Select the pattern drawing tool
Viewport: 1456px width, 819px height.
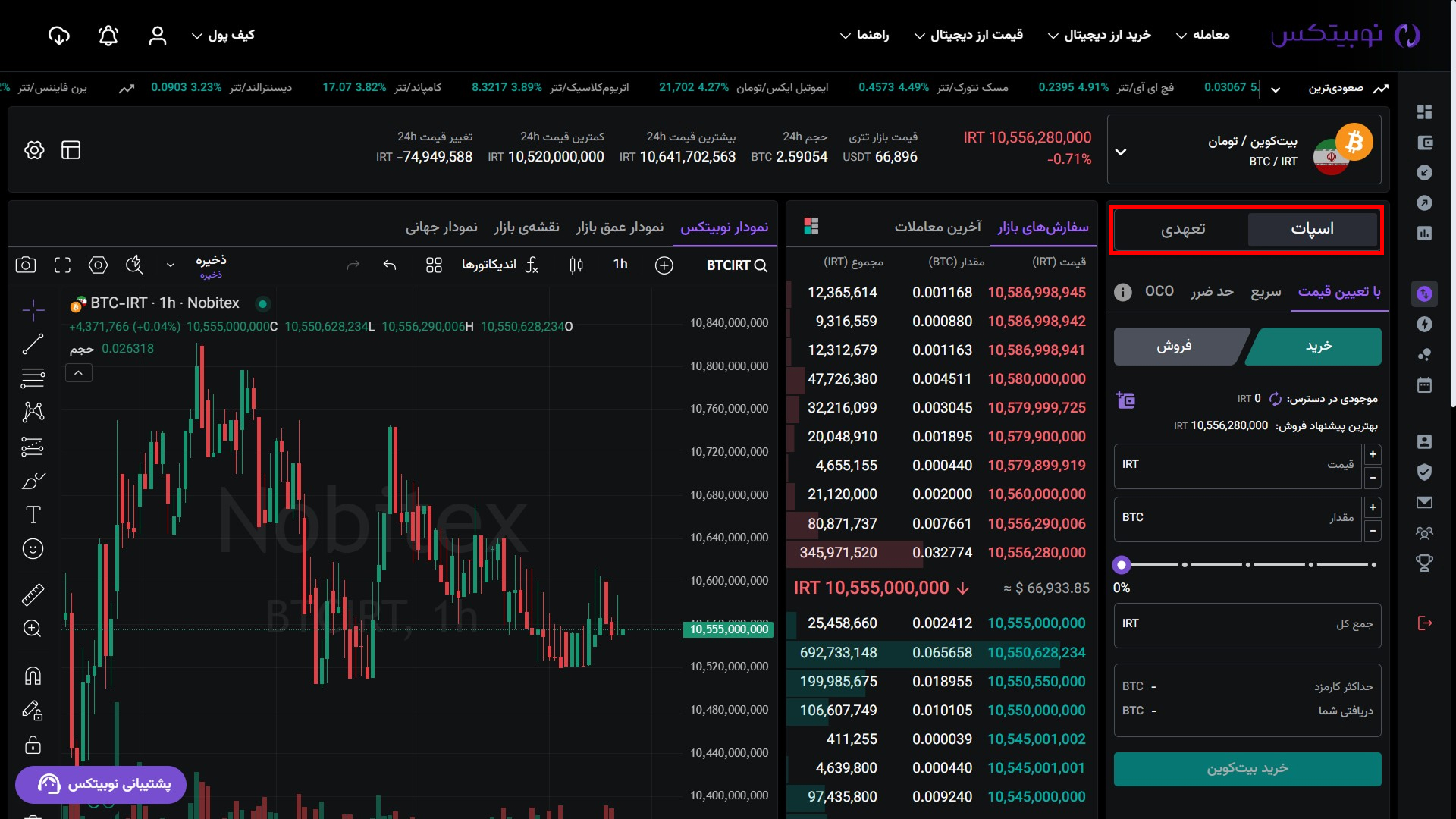(x=33, y=412)
